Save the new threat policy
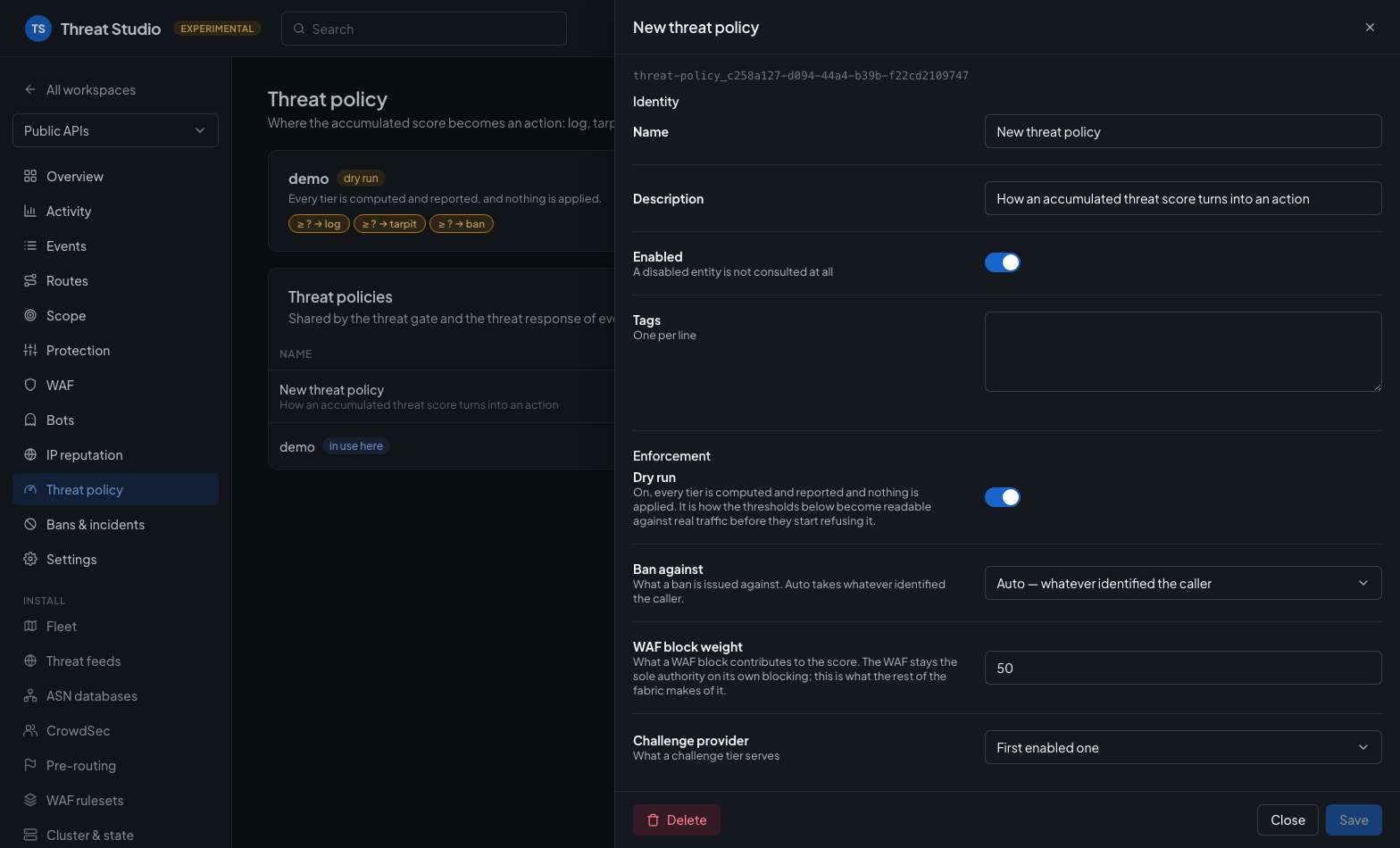The height and width of the screenshot is (848, 1400). coord(1354,819)
